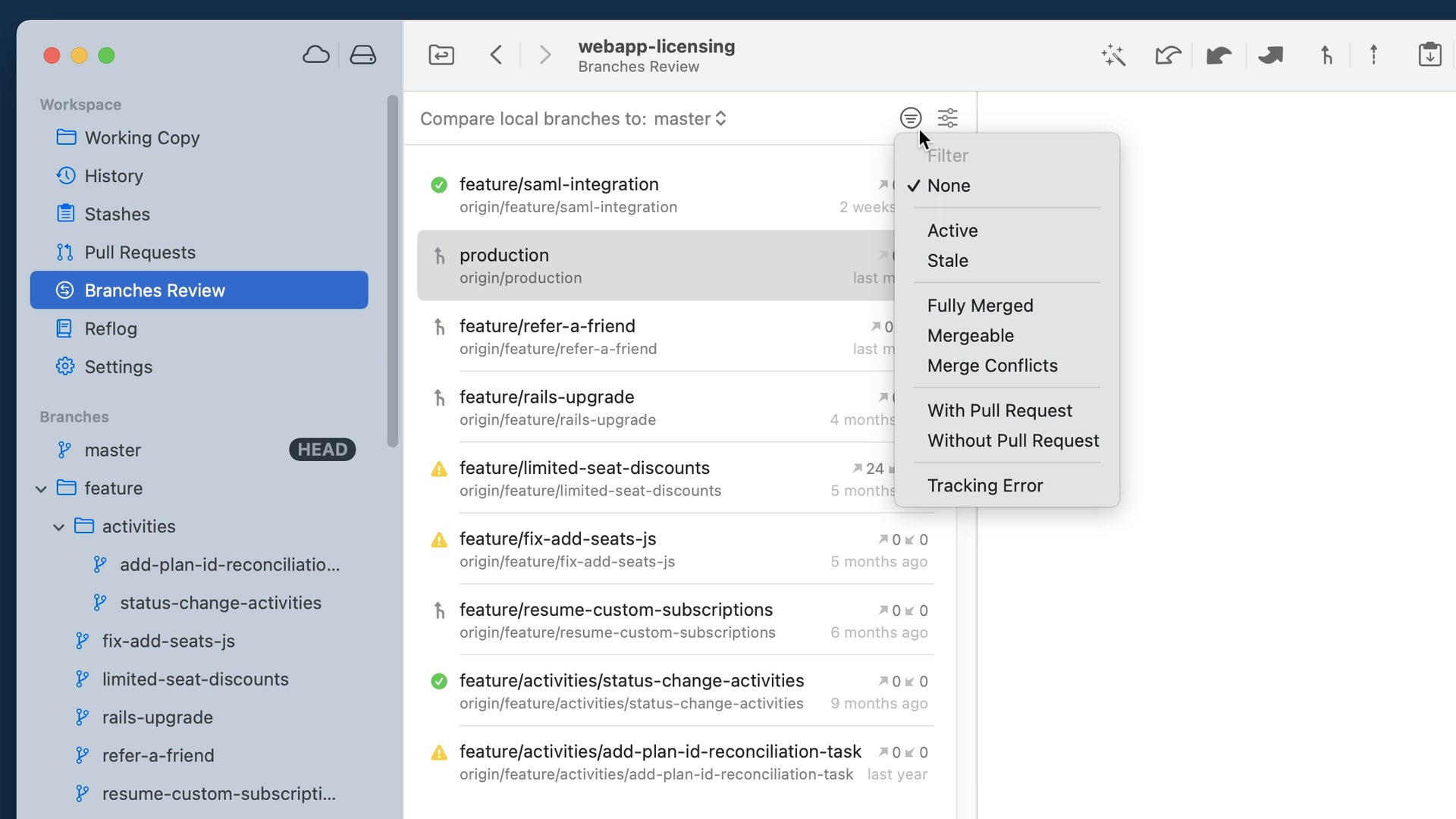
Task: Click the local drive icon in sidebar header
Action: click(362, 55)
